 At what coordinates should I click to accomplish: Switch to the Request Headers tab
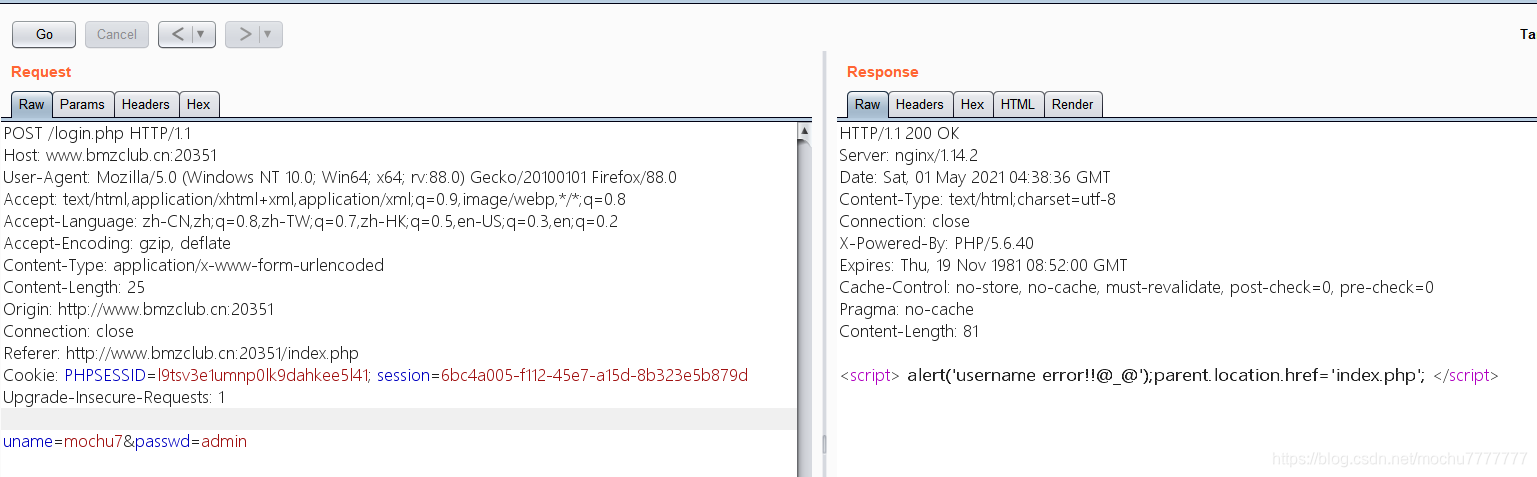pyautogui.click(x=146, y=104)
